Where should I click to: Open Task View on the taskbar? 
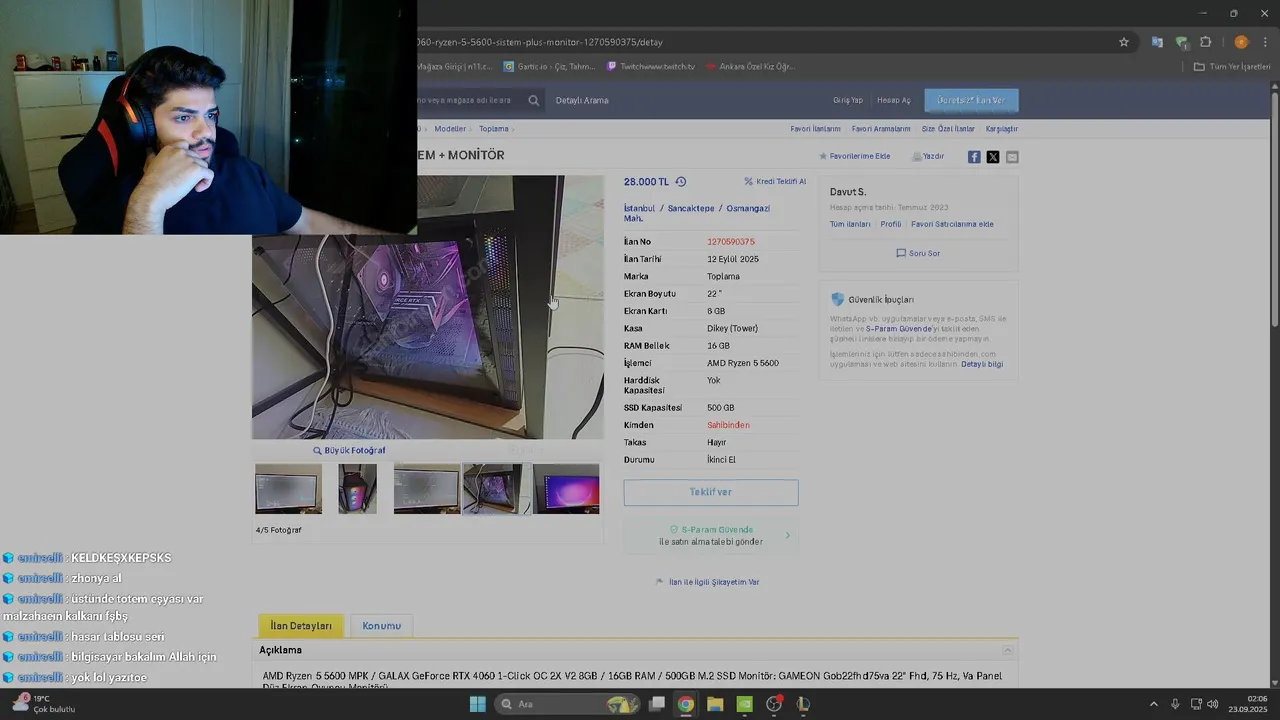coord(657,704)
